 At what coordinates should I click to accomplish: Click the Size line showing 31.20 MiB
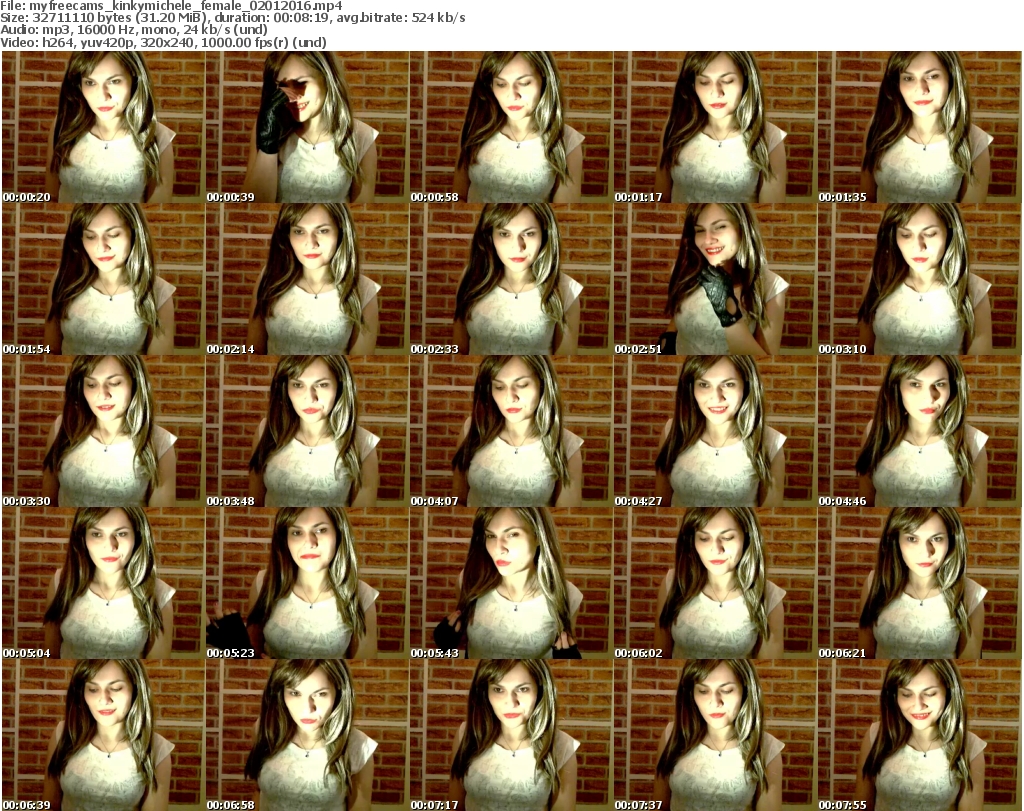click(233, 18)
